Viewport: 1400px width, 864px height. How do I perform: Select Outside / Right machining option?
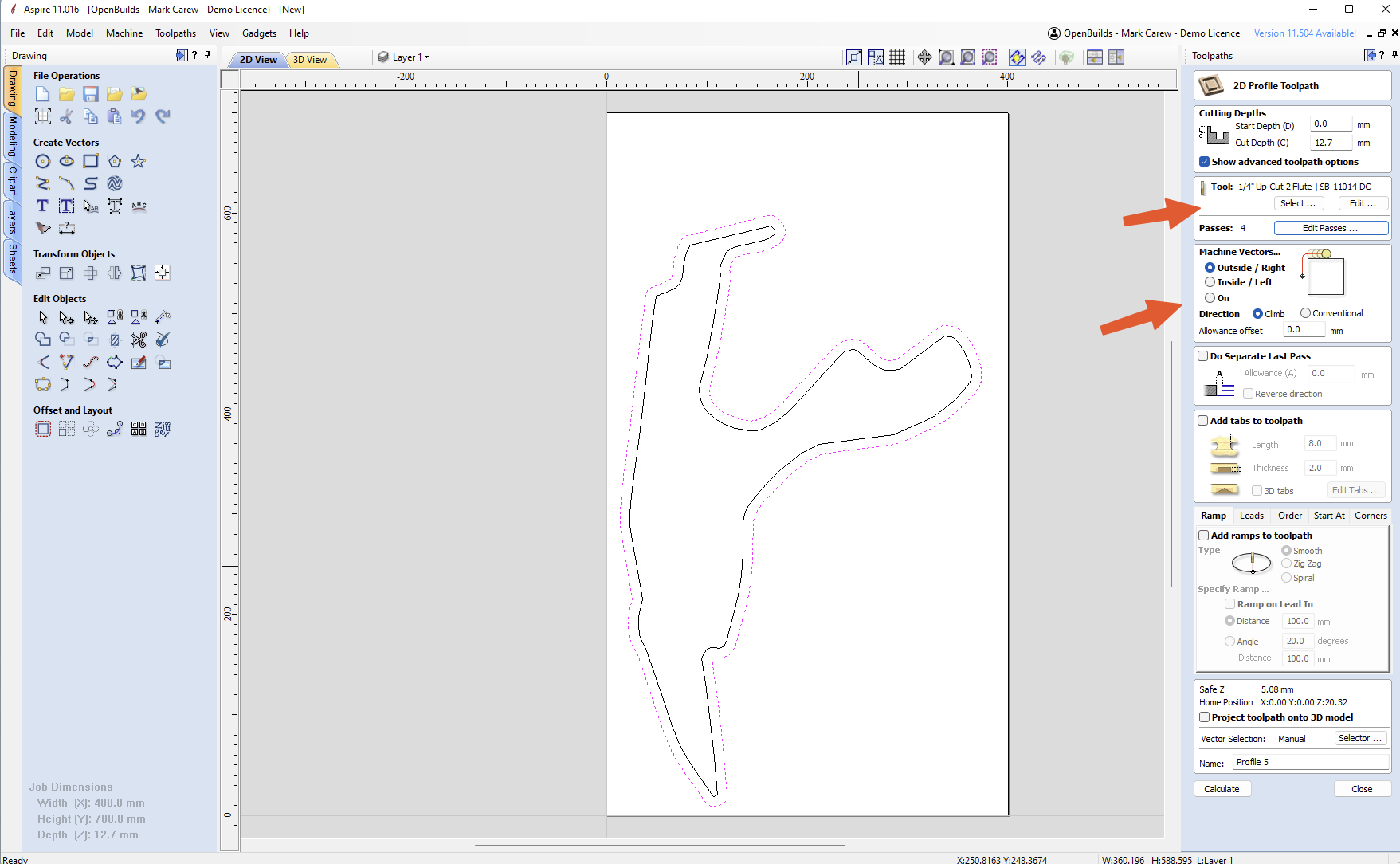pos(1210,268)
